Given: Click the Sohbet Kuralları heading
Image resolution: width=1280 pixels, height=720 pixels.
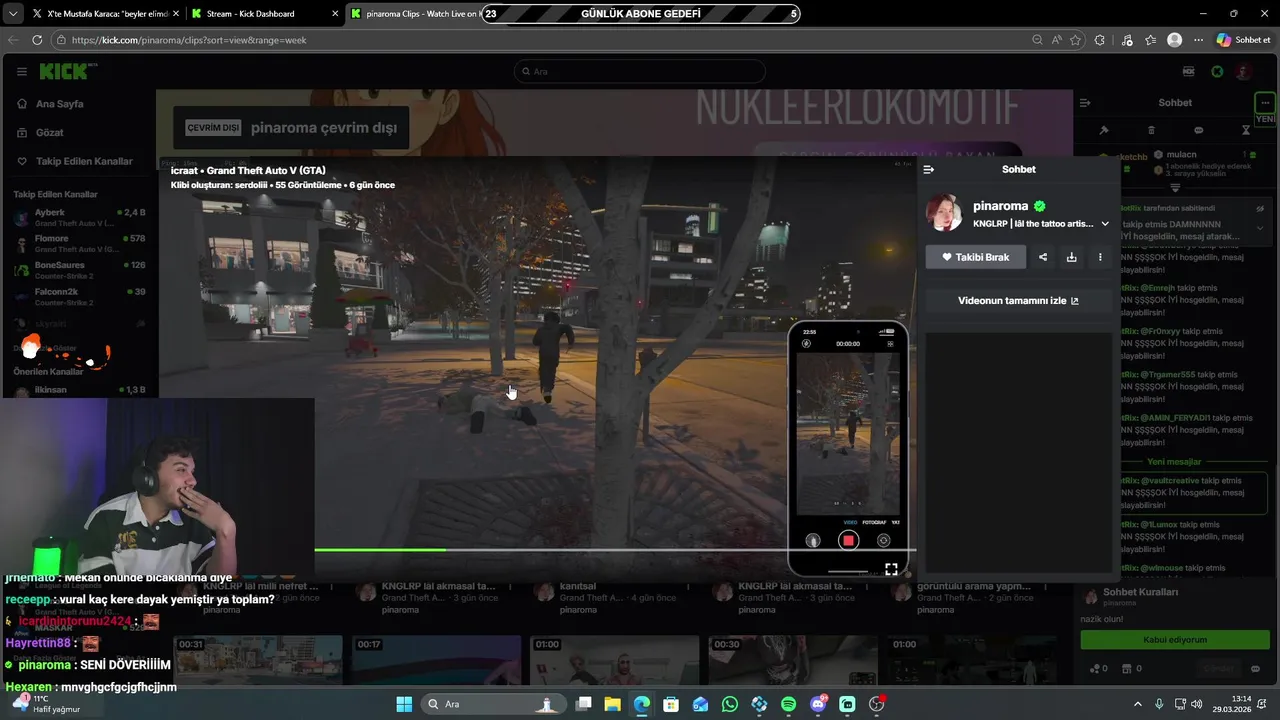Looking at the screenshot, I should click(x=1140, y=592).
